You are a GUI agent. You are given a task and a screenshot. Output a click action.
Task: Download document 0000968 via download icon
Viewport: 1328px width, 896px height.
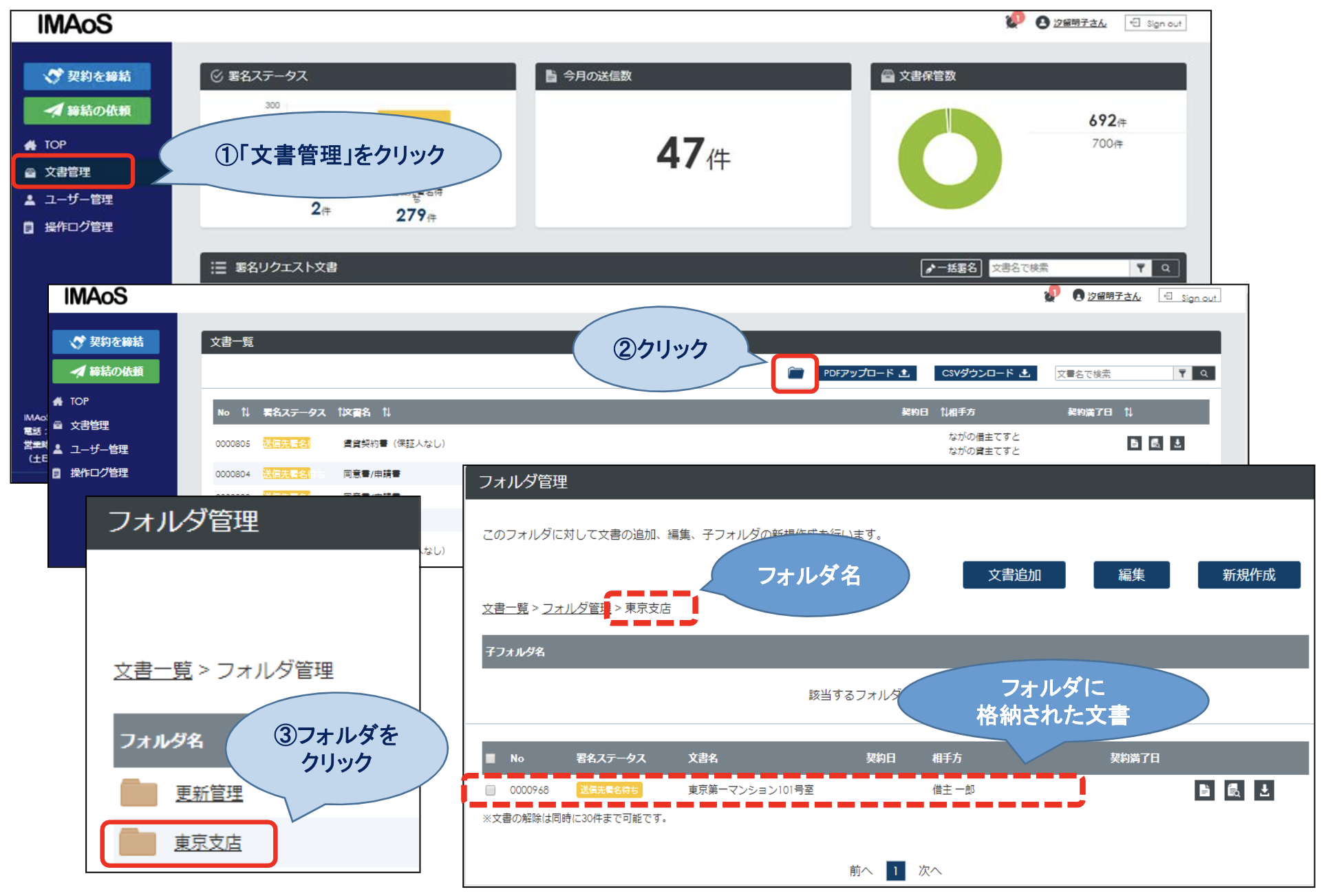(1265, 790)
